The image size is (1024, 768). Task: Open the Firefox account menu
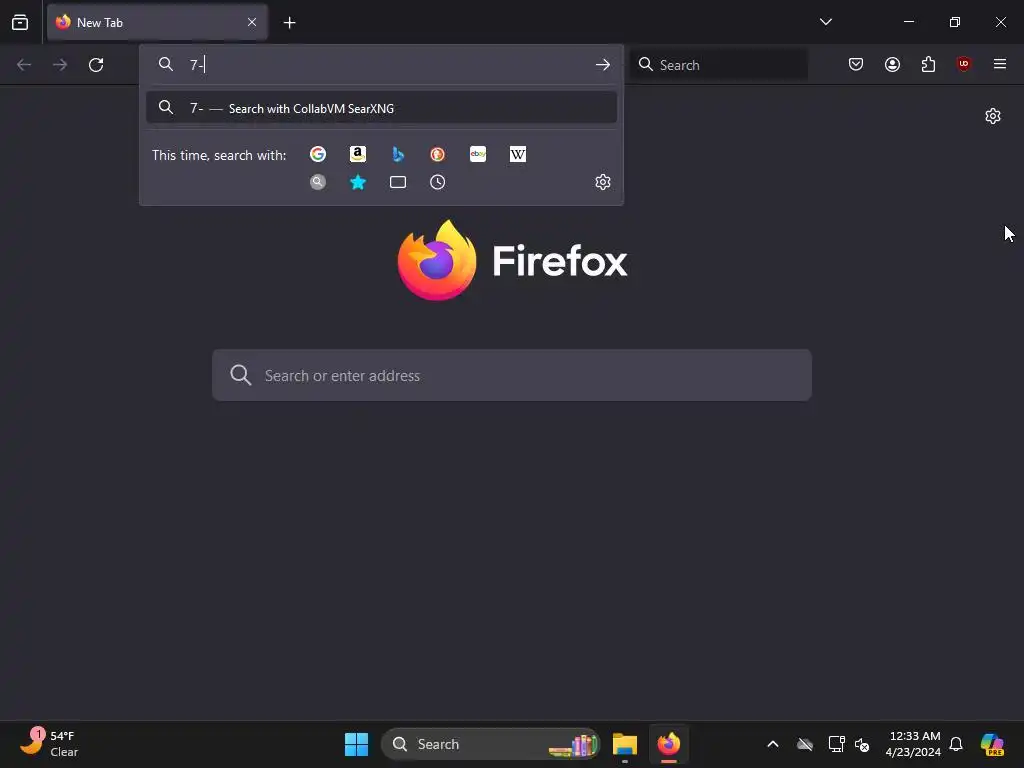click(892, 64)
